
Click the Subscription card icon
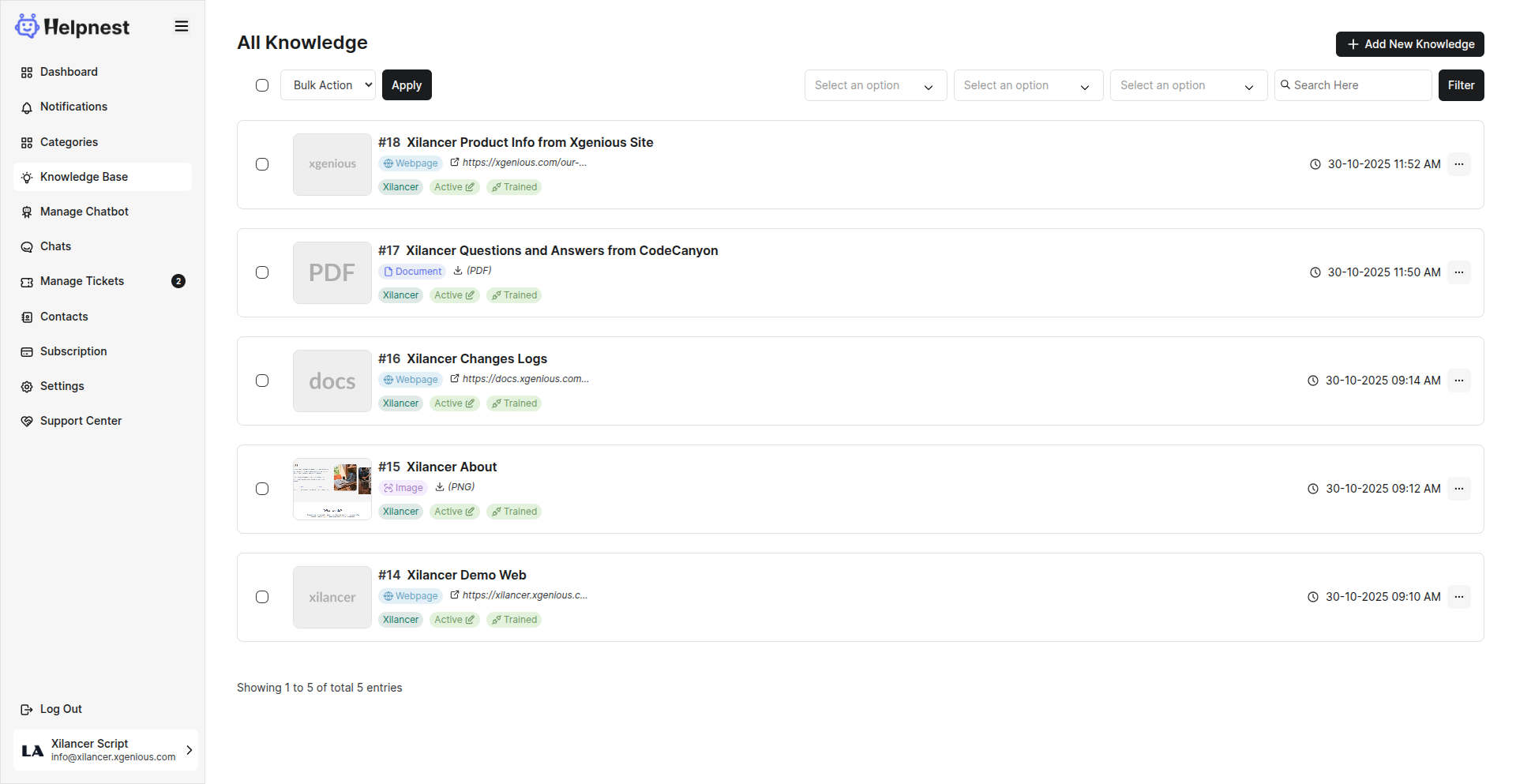[x=27, y=352]
